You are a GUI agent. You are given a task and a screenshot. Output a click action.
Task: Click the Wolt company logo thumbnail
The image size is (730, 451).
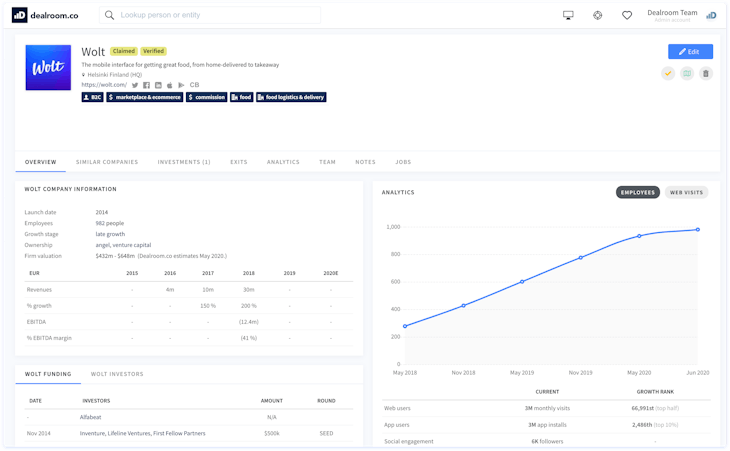coord(48,67)
